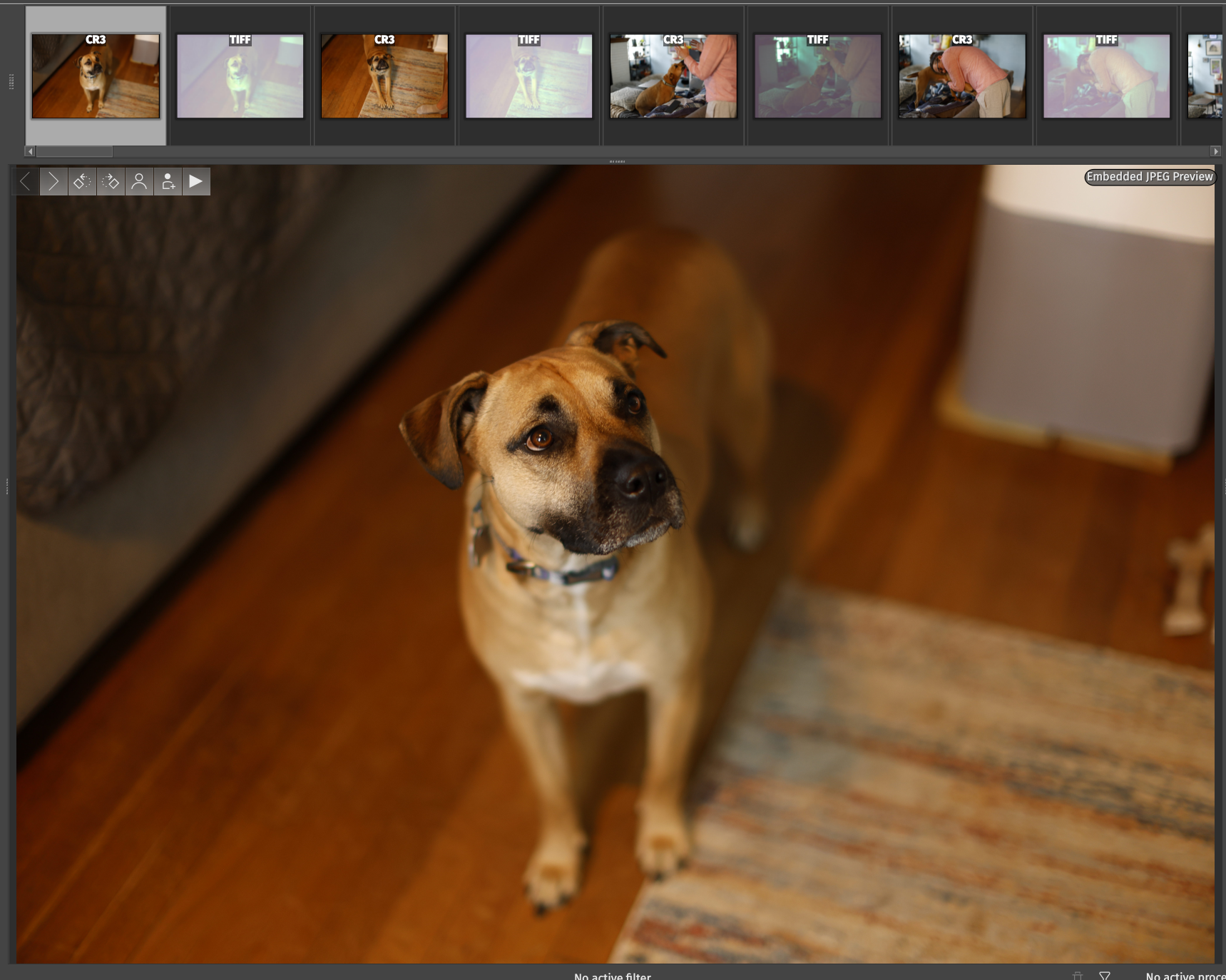Click the person silhouette icon
Screen dimensions: 1226x980
[x=139, y=182]
